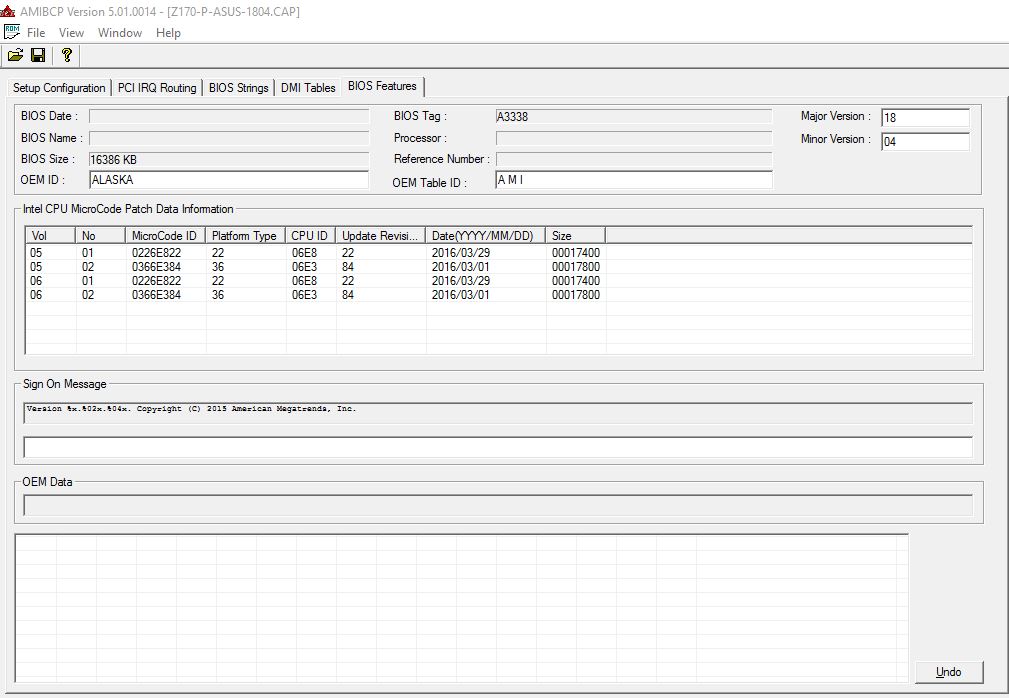1009x698 pixels.
Task: Click the Help question mark icon
Action: point(66,55)
